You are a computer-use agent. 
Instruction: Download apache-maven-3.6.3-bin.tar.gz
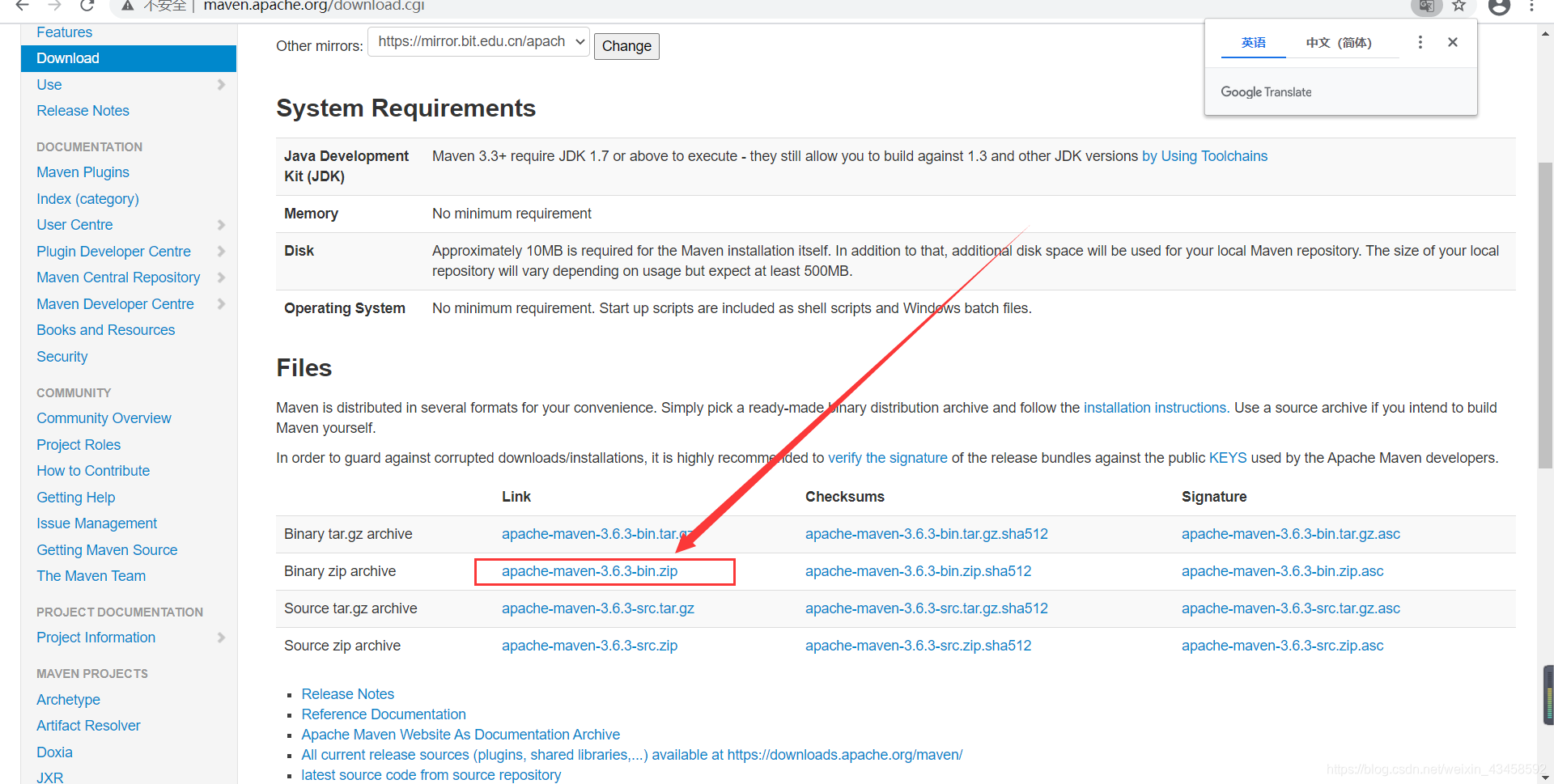[597, 534]
